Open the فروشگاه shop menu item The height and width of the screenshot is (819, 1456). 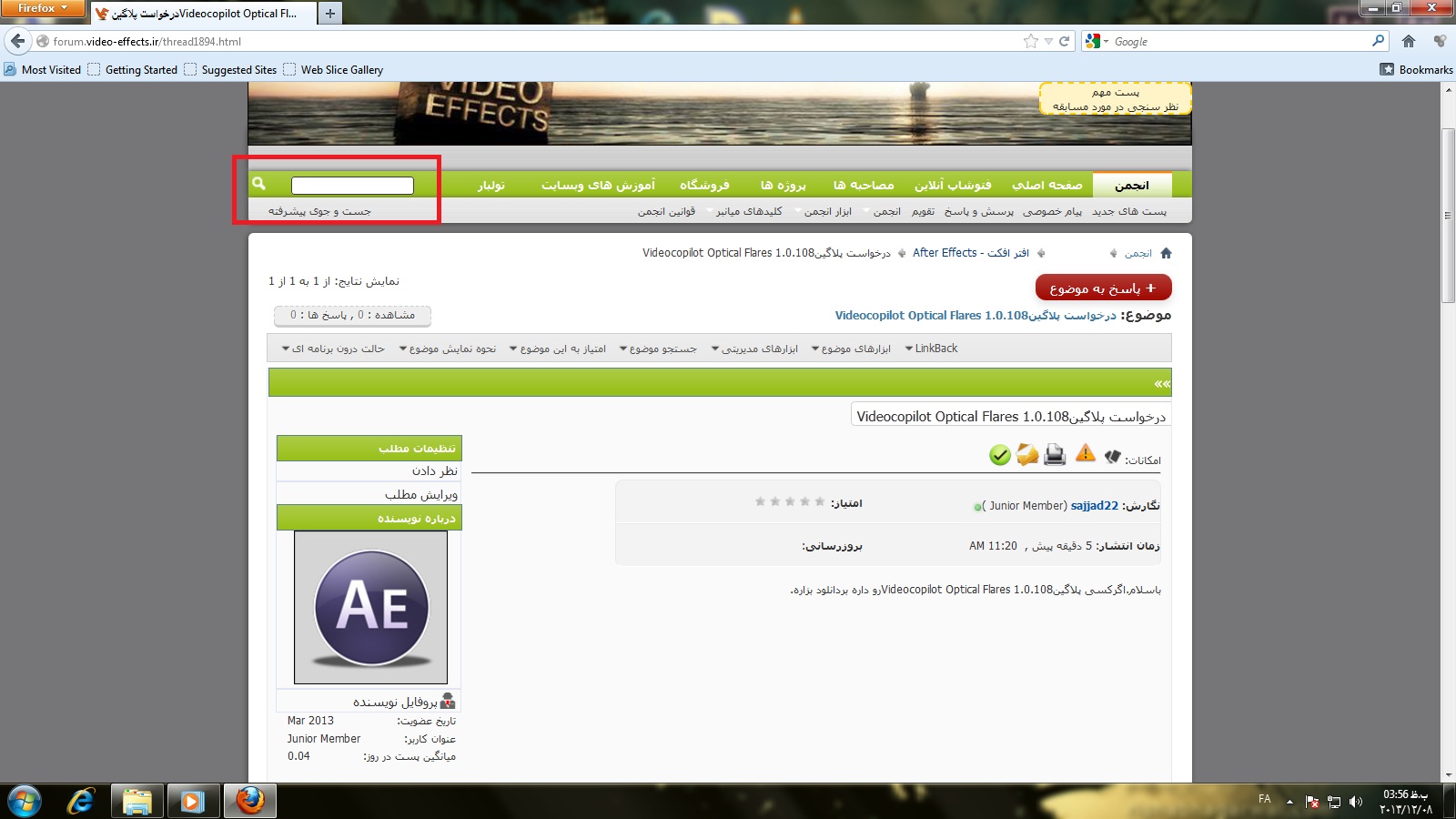point(704,185)
